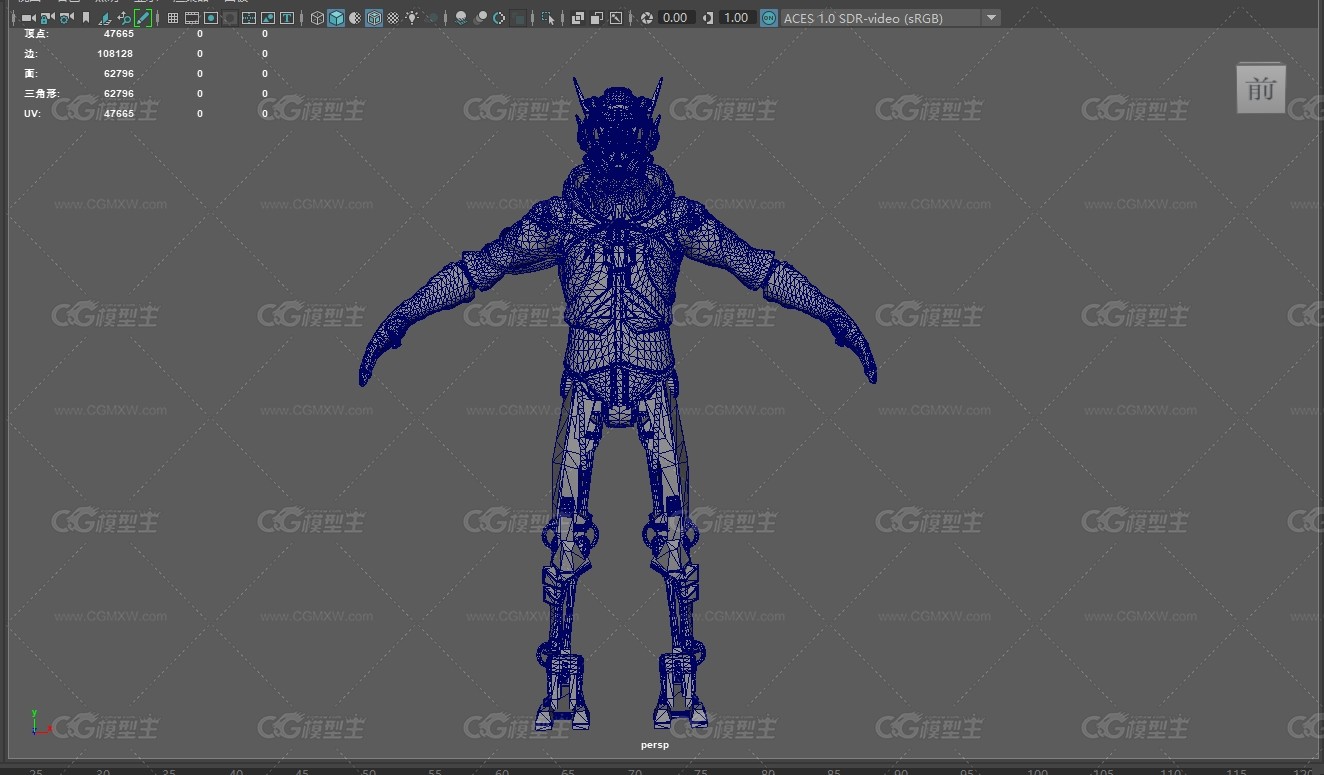Click the Smooth Shade All cube icon
This screenshot has width=1324, height=775.
[x=336, y=18]
